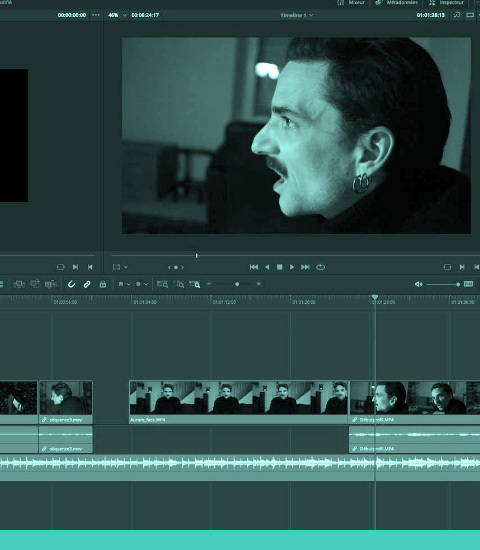Click the custom zoom icon
The image size is (480, 550).
(x=195, y=284)
